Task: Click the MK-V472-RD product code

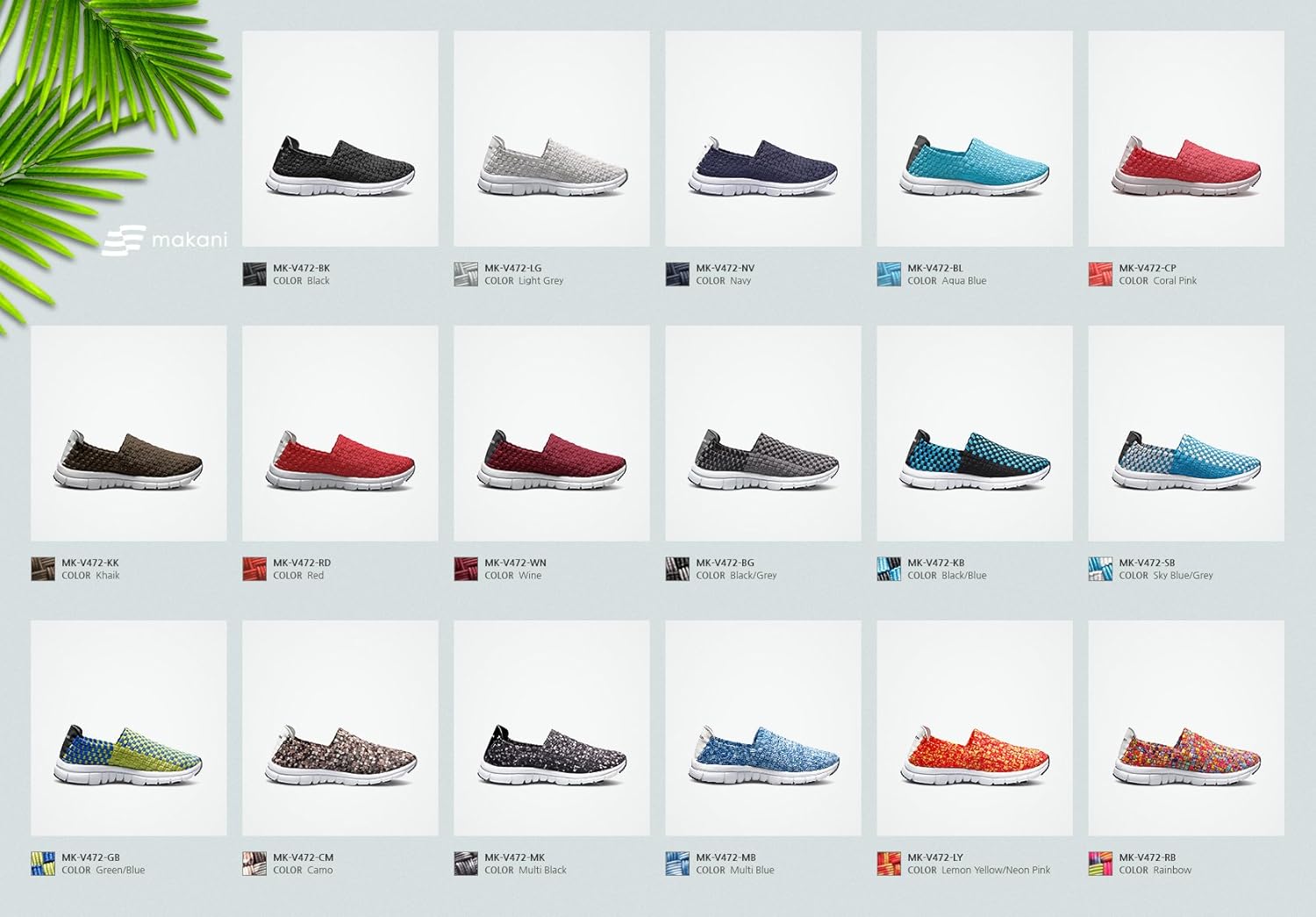Action: [302, 562]
